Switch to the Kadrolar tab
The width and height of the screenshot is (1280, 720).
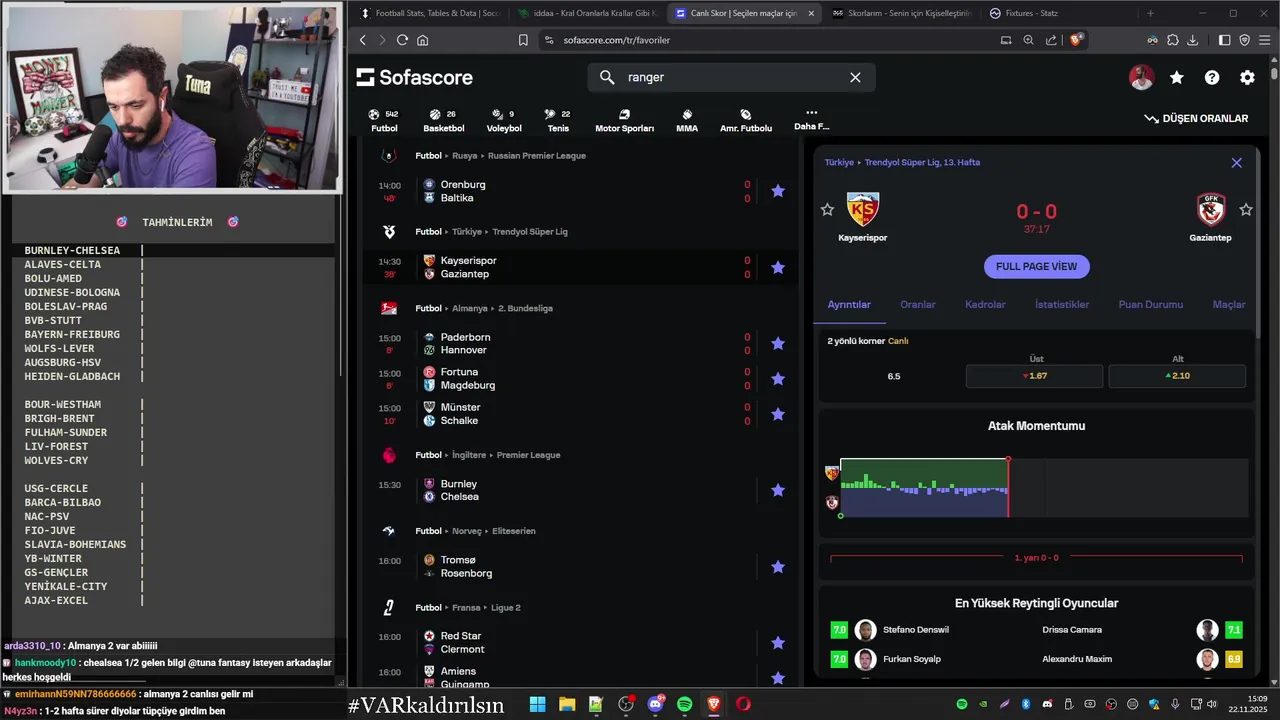985,305
